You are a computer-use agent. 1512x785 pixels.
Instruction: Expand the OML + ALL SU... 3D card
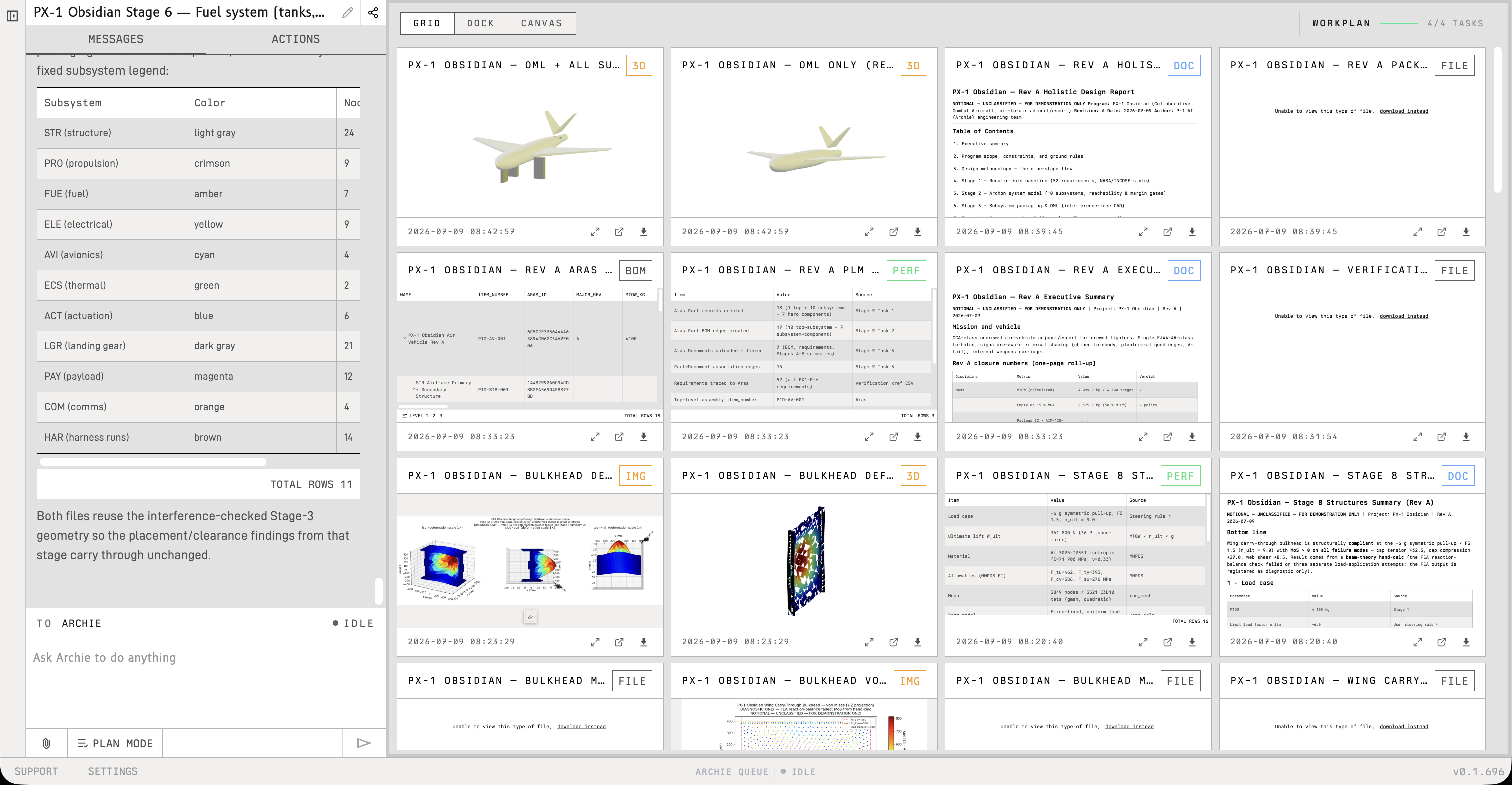(595, 232)
